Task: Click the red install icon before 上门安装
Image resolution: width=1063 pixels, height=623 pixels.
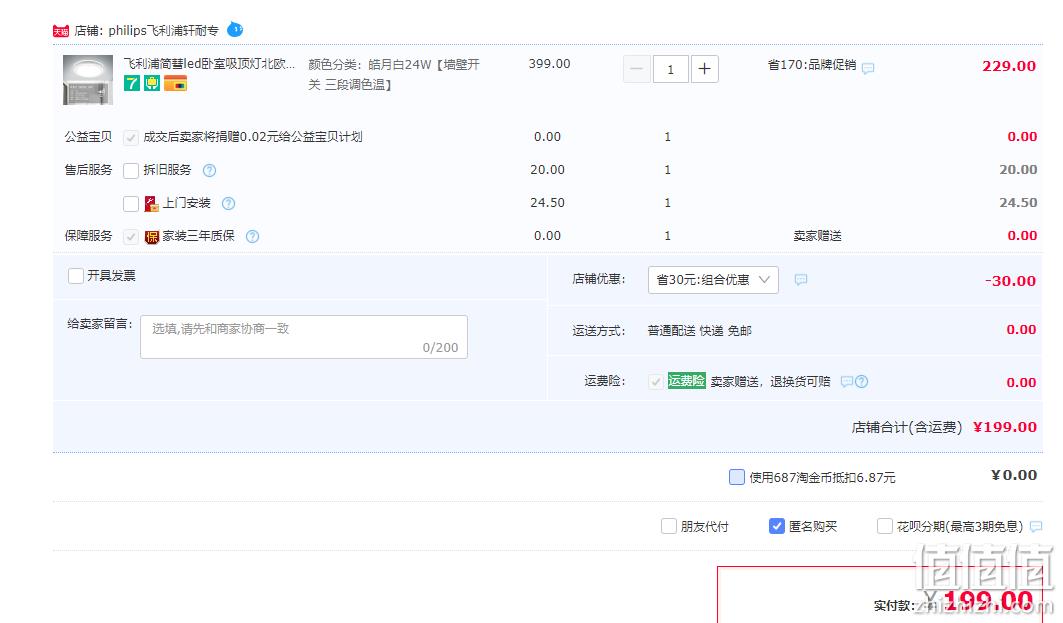Action: [151, 203]
